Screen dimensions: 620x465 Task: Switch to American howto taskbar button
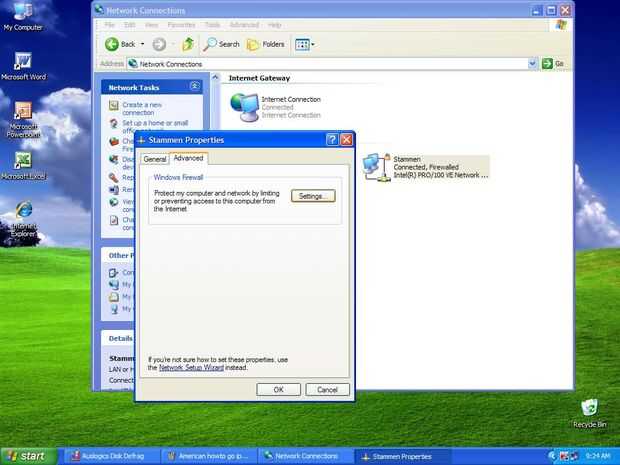tap(208, 456)
